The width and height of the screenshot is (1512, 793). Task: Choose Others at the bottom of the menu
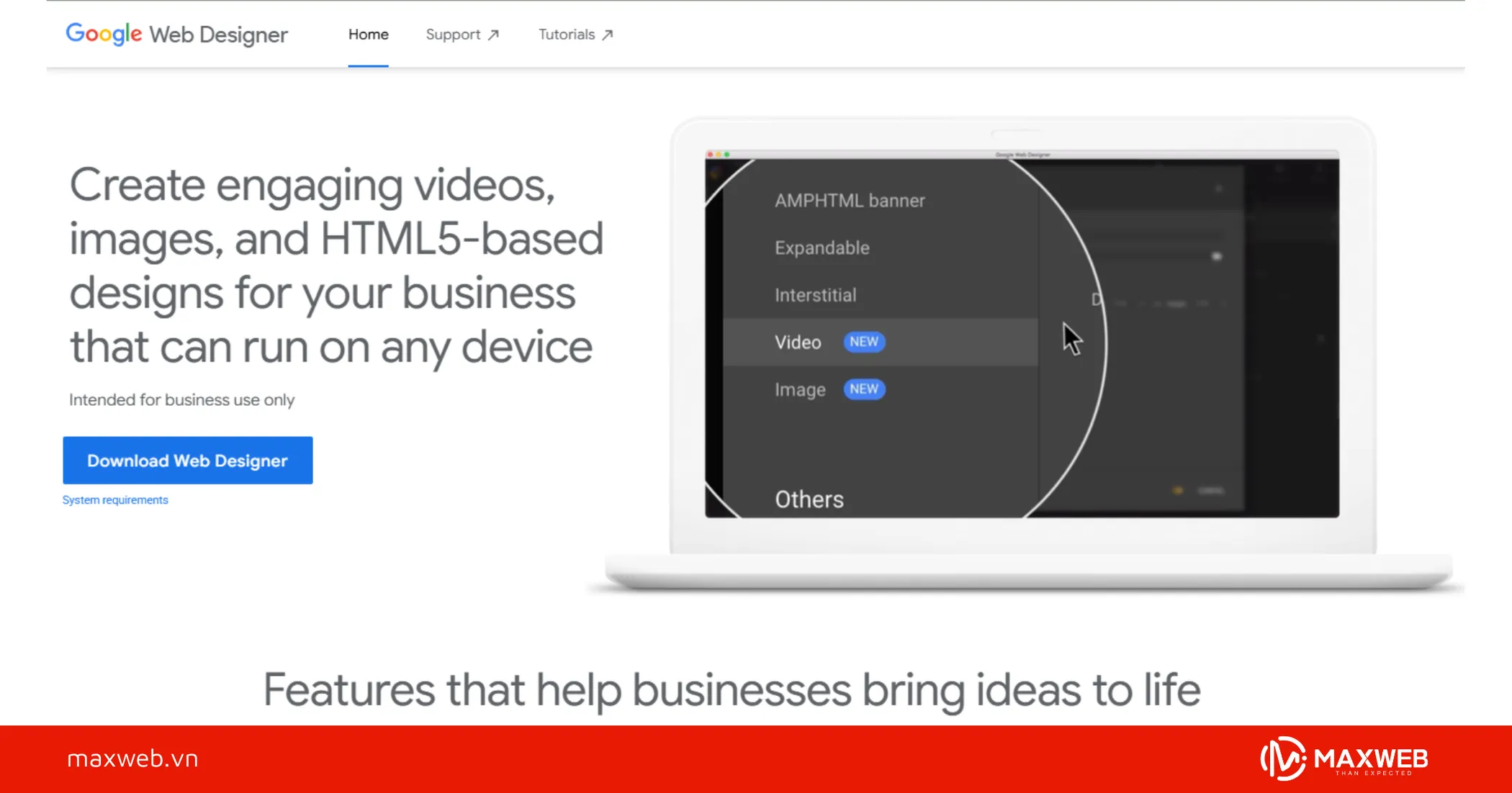click(x=809, y=499)
